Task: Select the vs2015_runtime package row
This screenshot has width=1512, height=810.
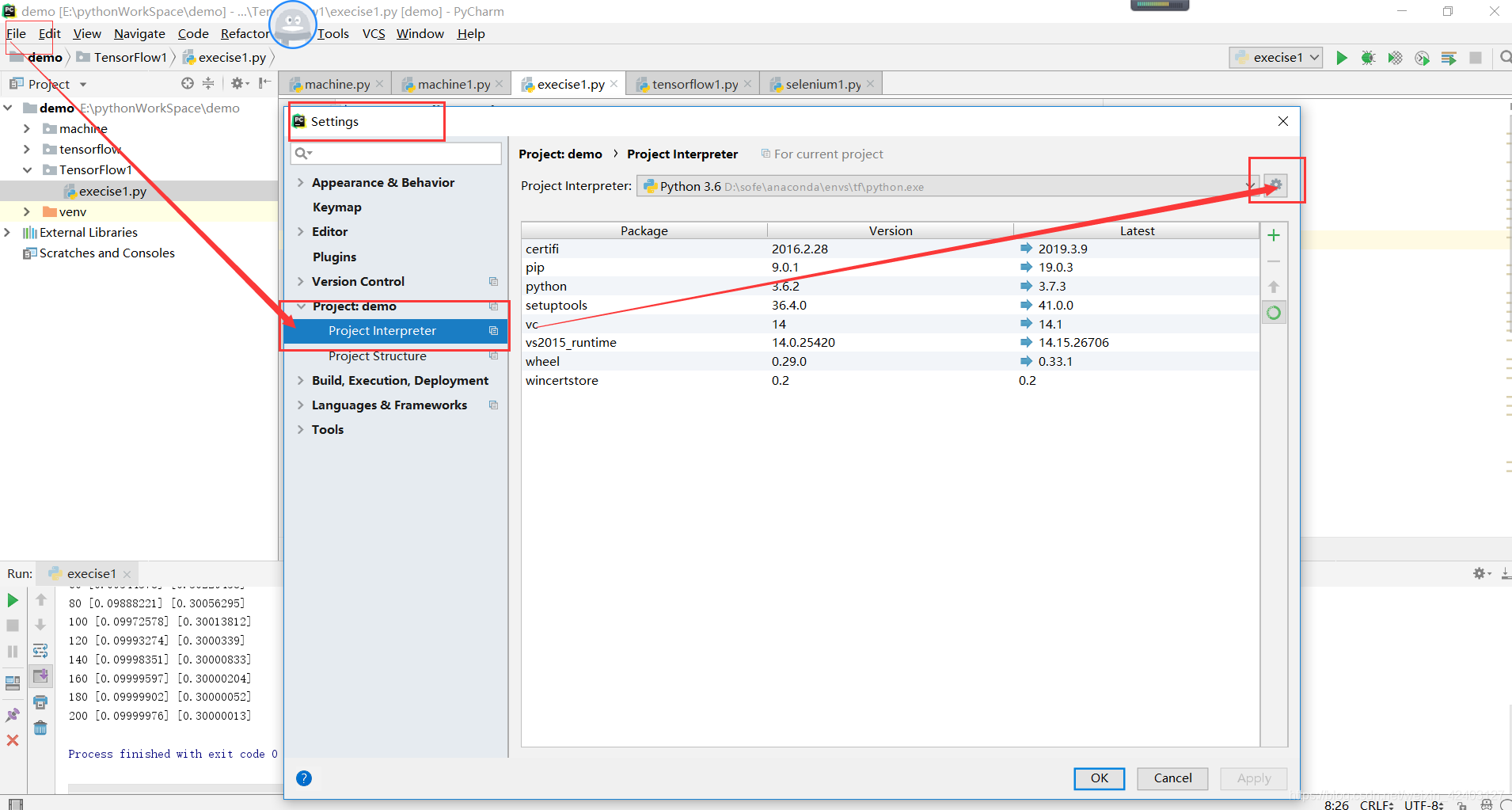Action: [x=890, y=342]
